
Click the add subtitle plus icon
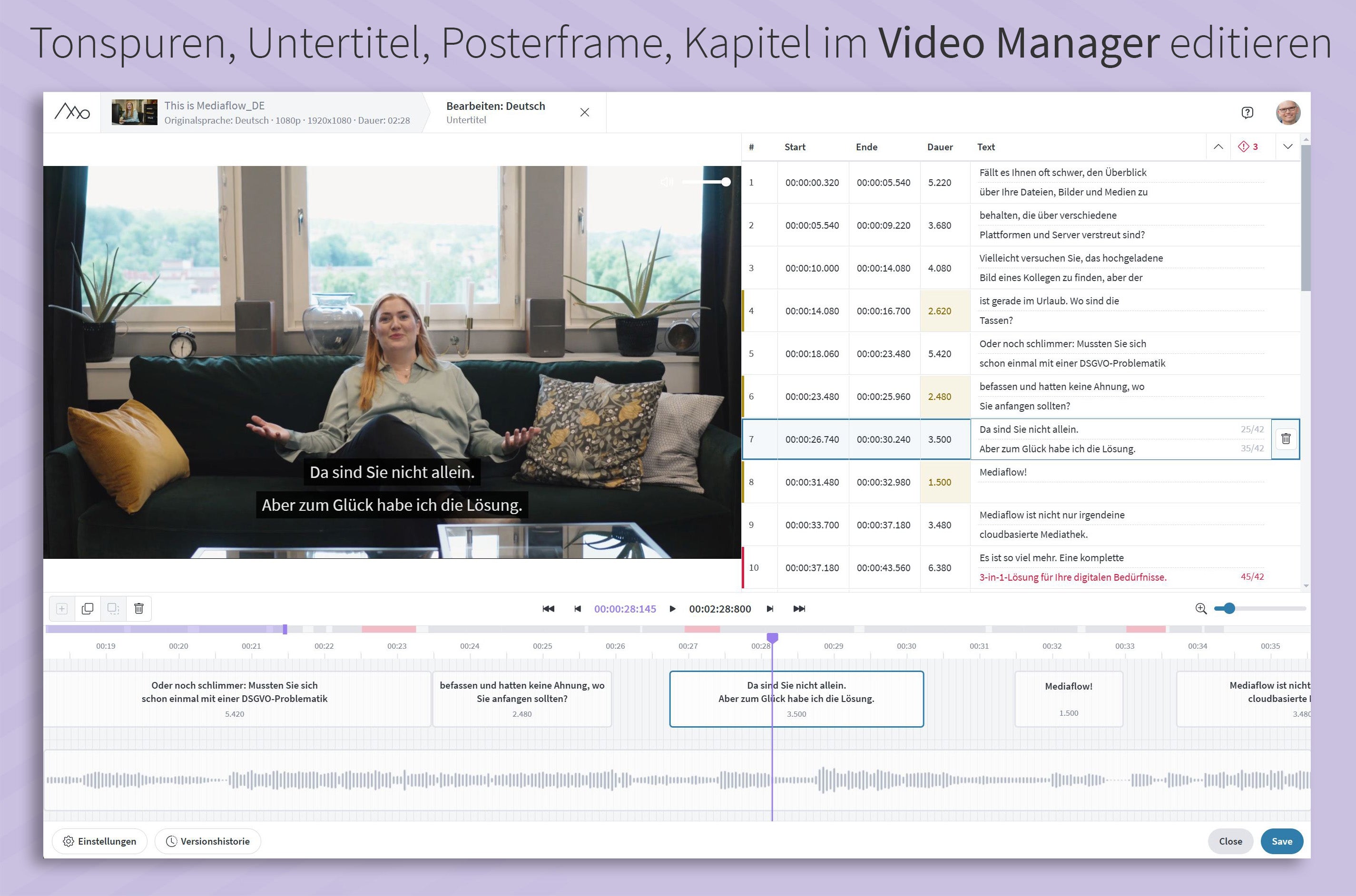click(62, 609)
